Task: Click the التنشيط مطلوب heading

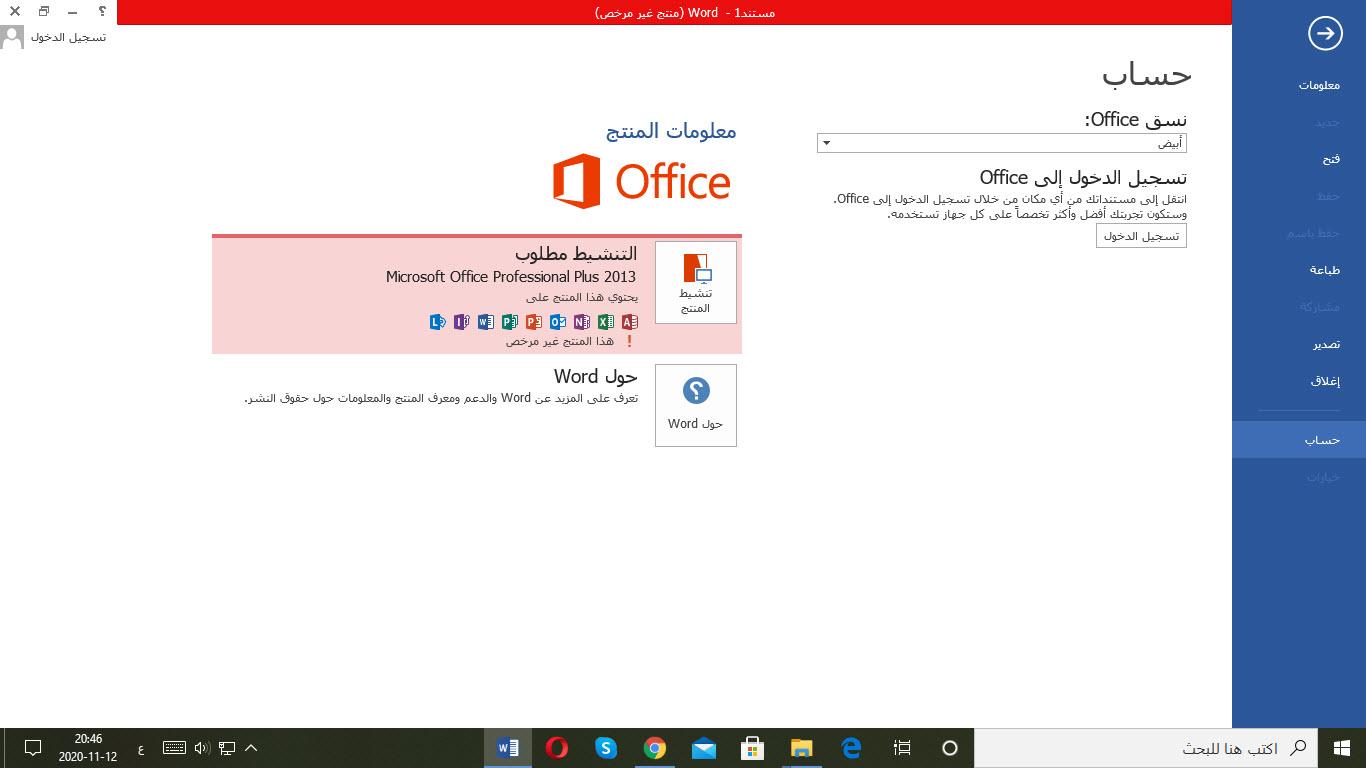Action: 576,254
